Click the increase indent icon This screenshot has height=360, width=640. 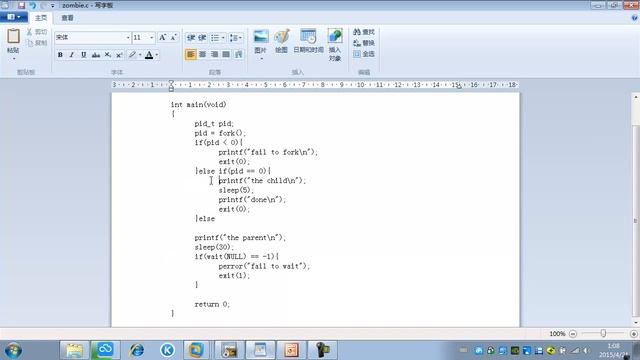point(202,38)
